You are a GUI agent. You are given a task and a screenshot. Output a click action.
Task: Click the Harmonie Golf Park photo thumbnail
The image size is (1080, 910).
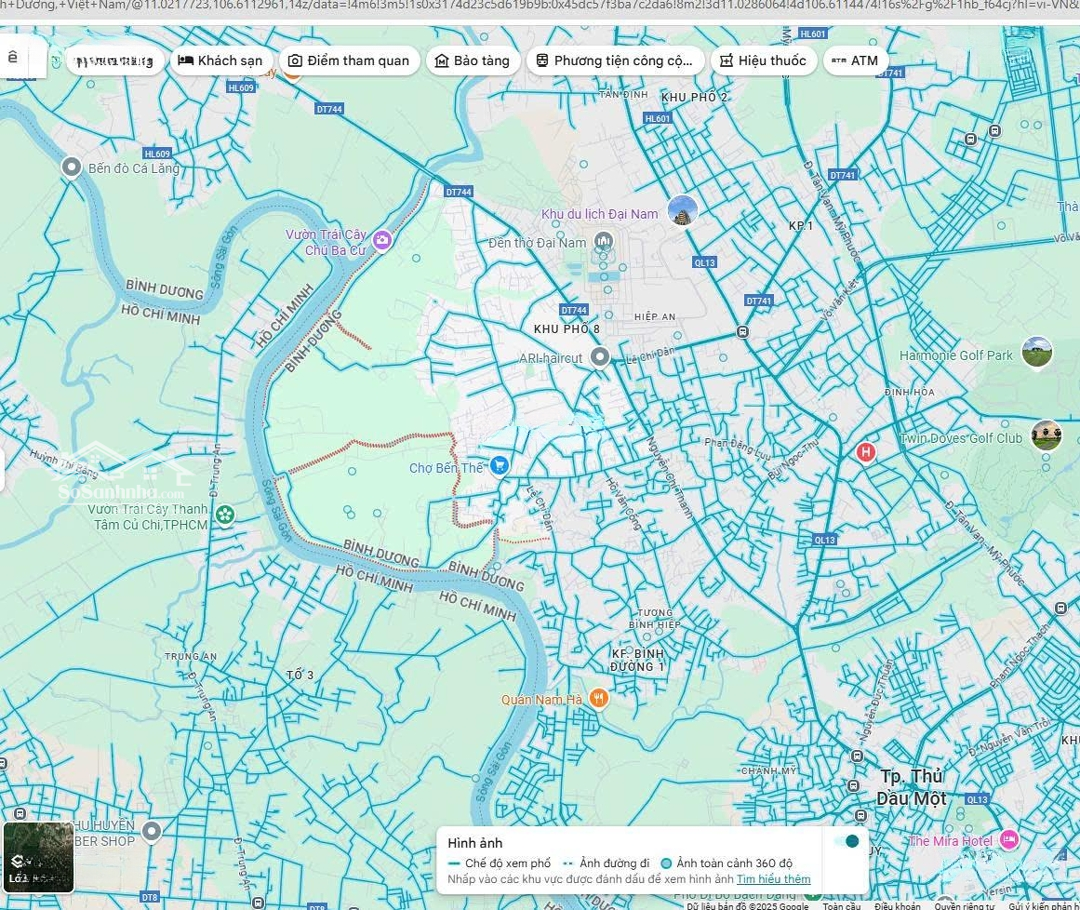1037,352
